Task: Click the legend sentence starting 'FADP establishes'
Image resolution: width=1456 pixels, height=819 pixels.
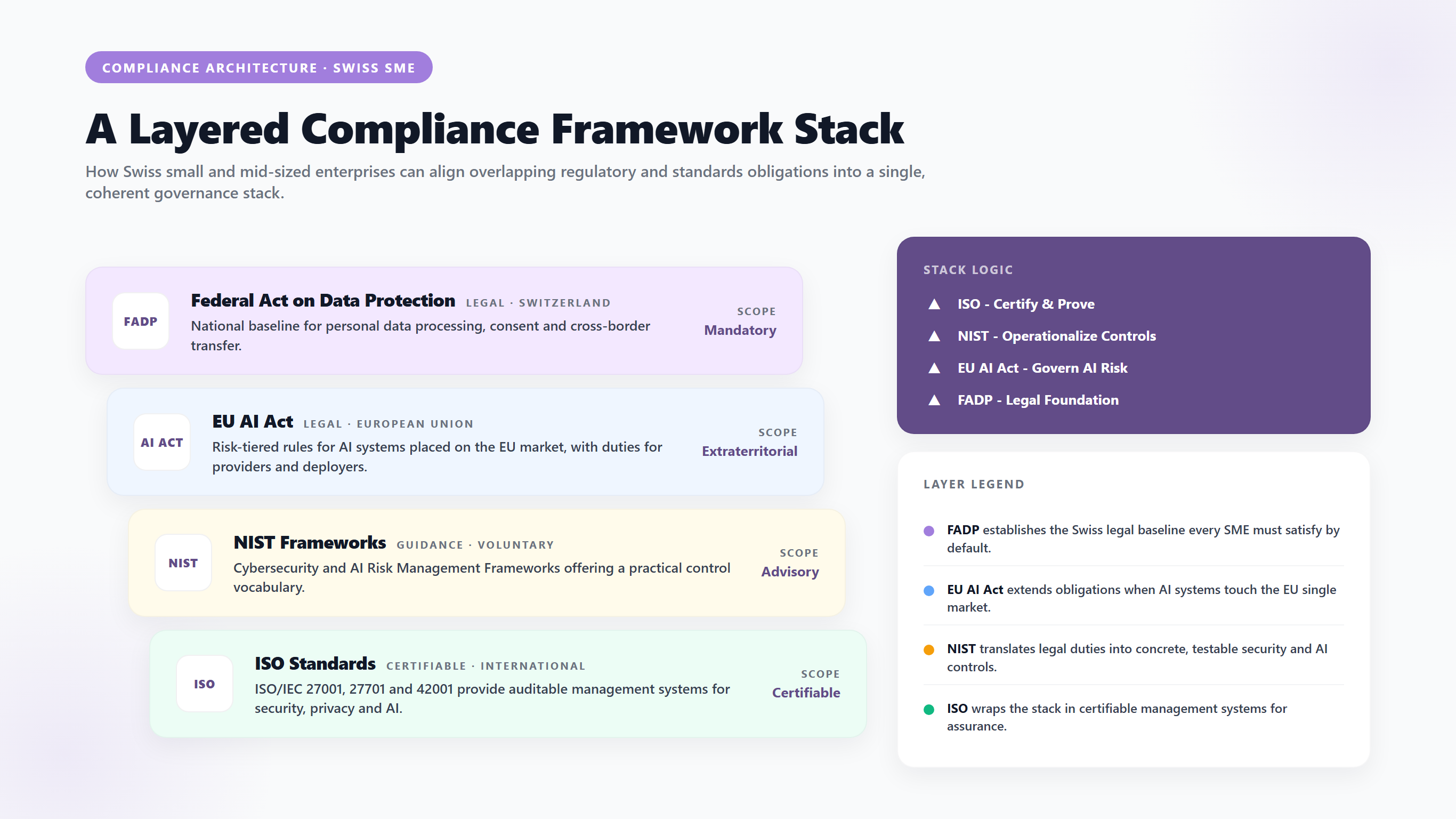Action: coord(1144,539)
